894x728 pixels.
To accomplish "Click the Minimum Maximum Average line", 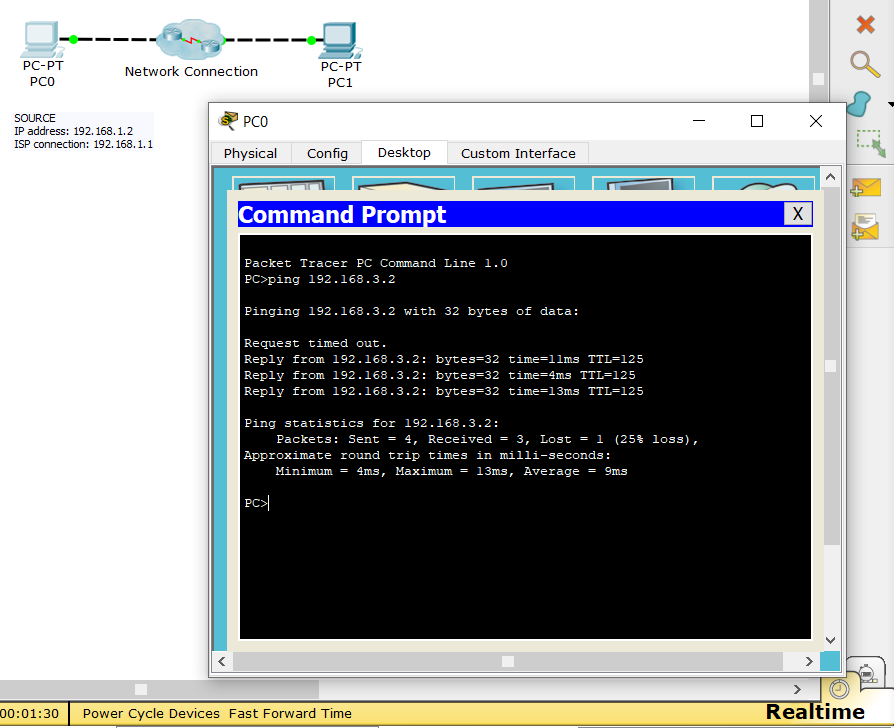I will (x=451, y=471).
